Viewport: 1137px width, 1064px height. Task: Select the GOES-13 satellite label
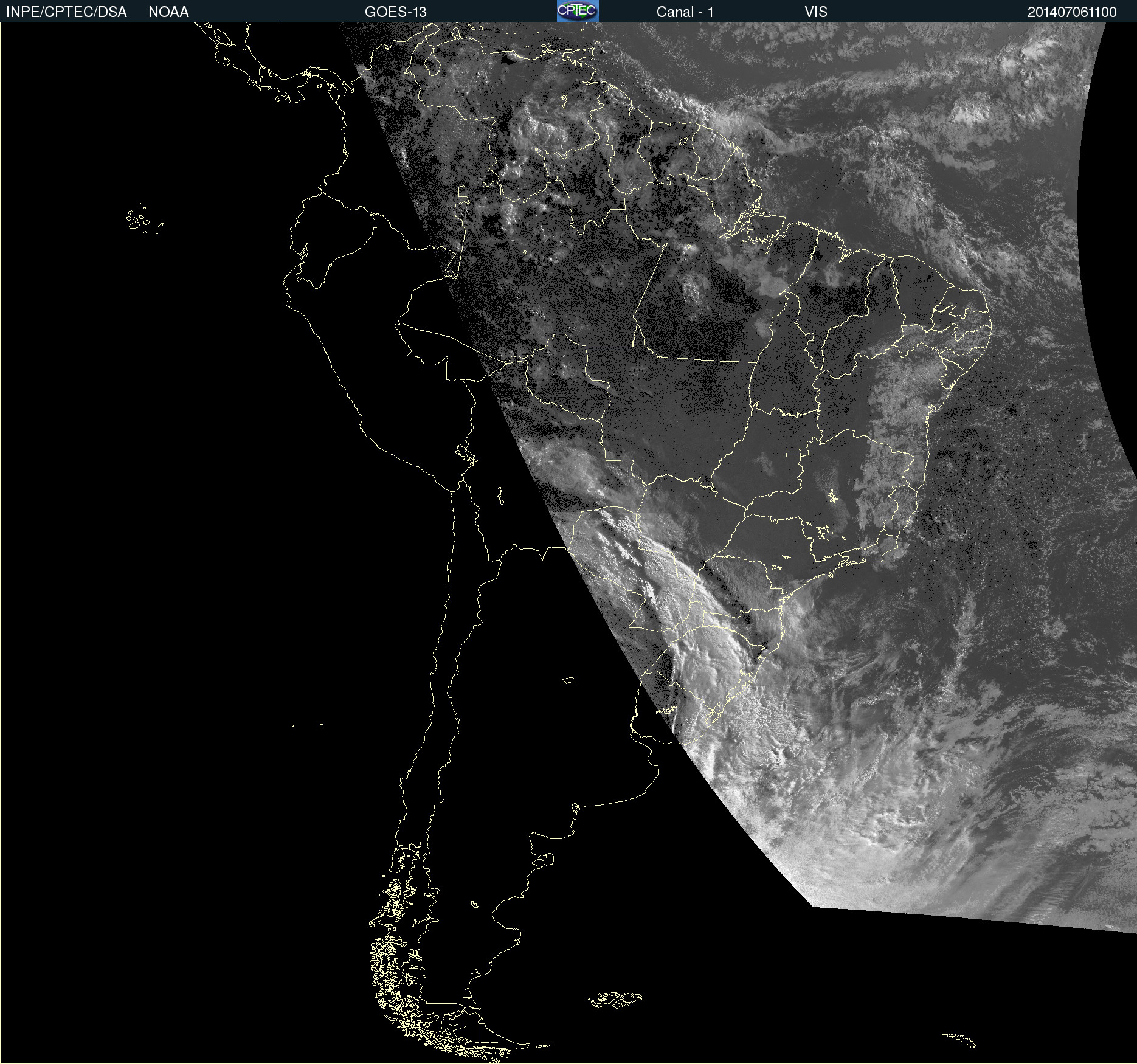coord(396,12)
